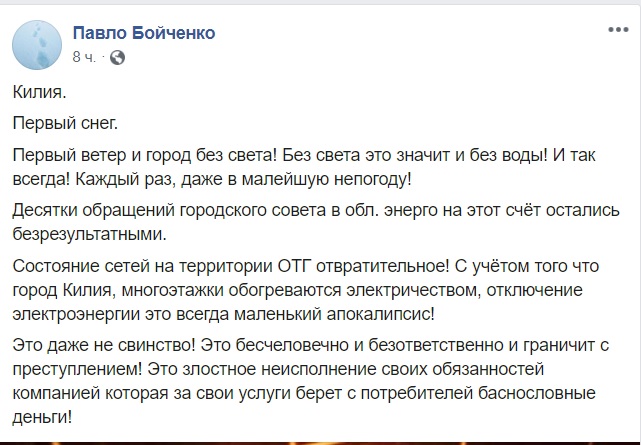Click the word "многоэтажки" in the post

coord(173,291)
